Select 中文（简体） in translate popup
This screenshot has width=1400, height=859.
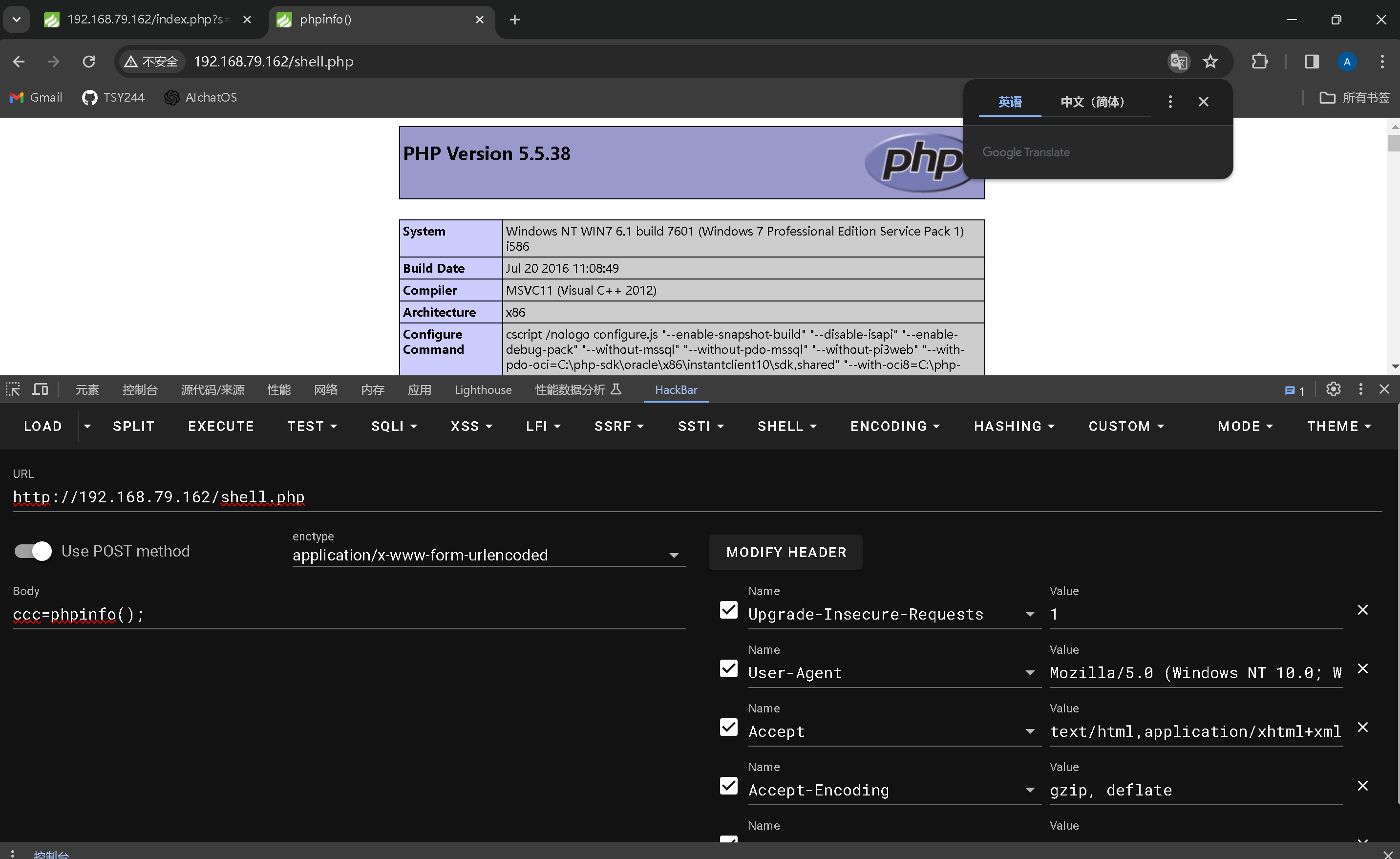point(1092,102)
